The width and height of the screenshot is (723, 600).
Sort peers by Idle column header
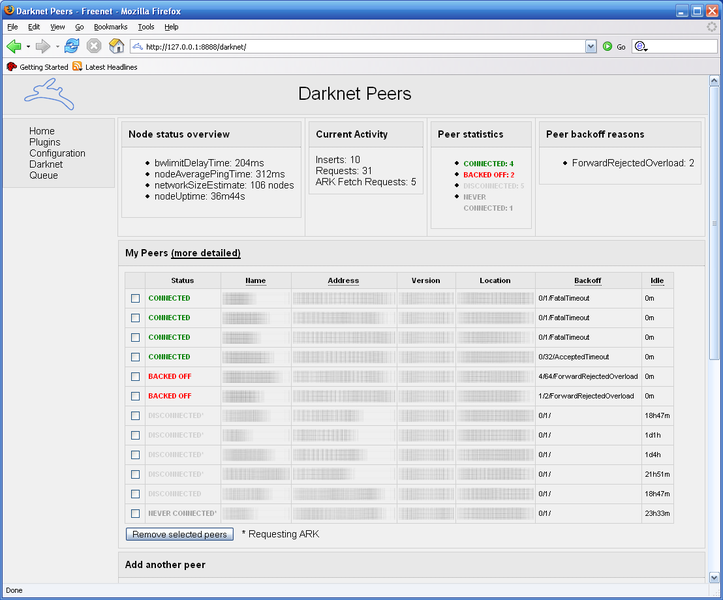pos(657,280)
